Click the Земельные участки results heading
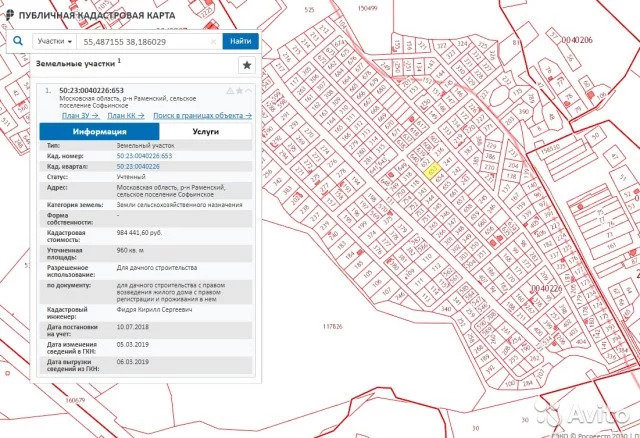The height and width of the screenshot is (438, 640). point(76,64)
